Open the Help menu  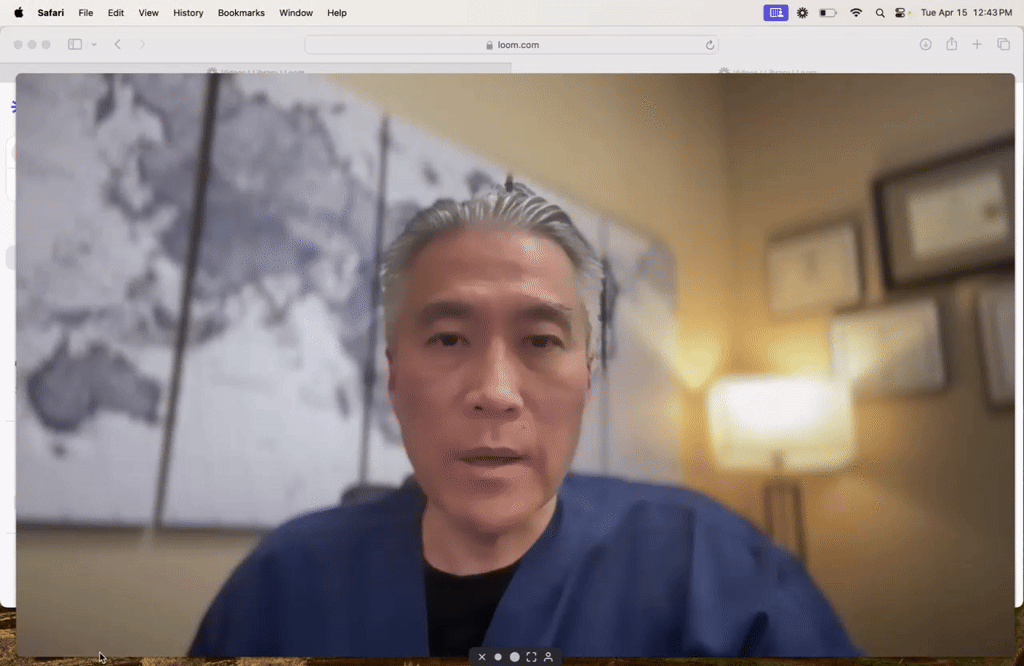[x=337, y=12]
